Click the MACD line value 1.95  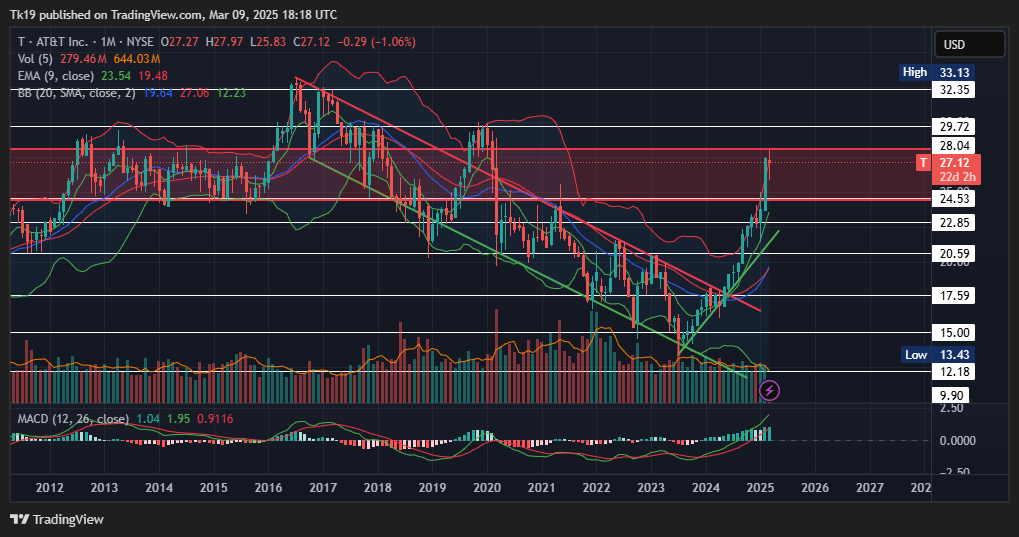pyautogui.click(x=179, y=419)
